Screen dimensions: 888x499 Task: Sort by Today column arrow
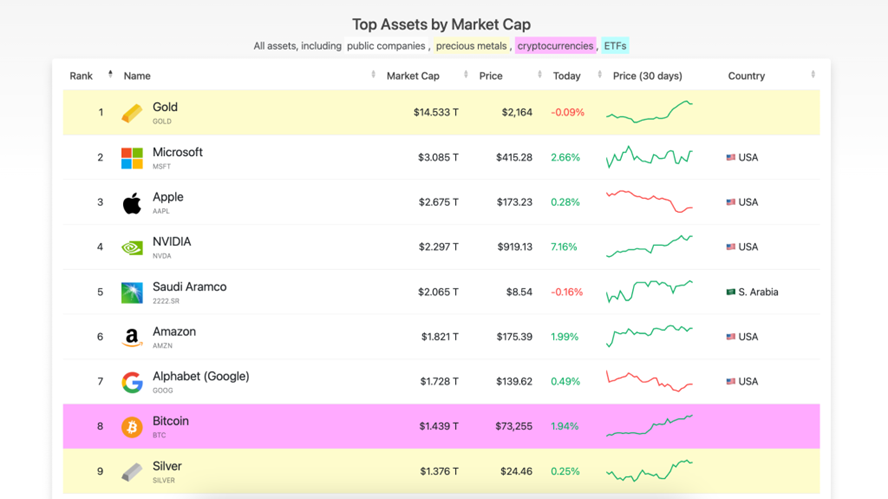coord(600,74)
